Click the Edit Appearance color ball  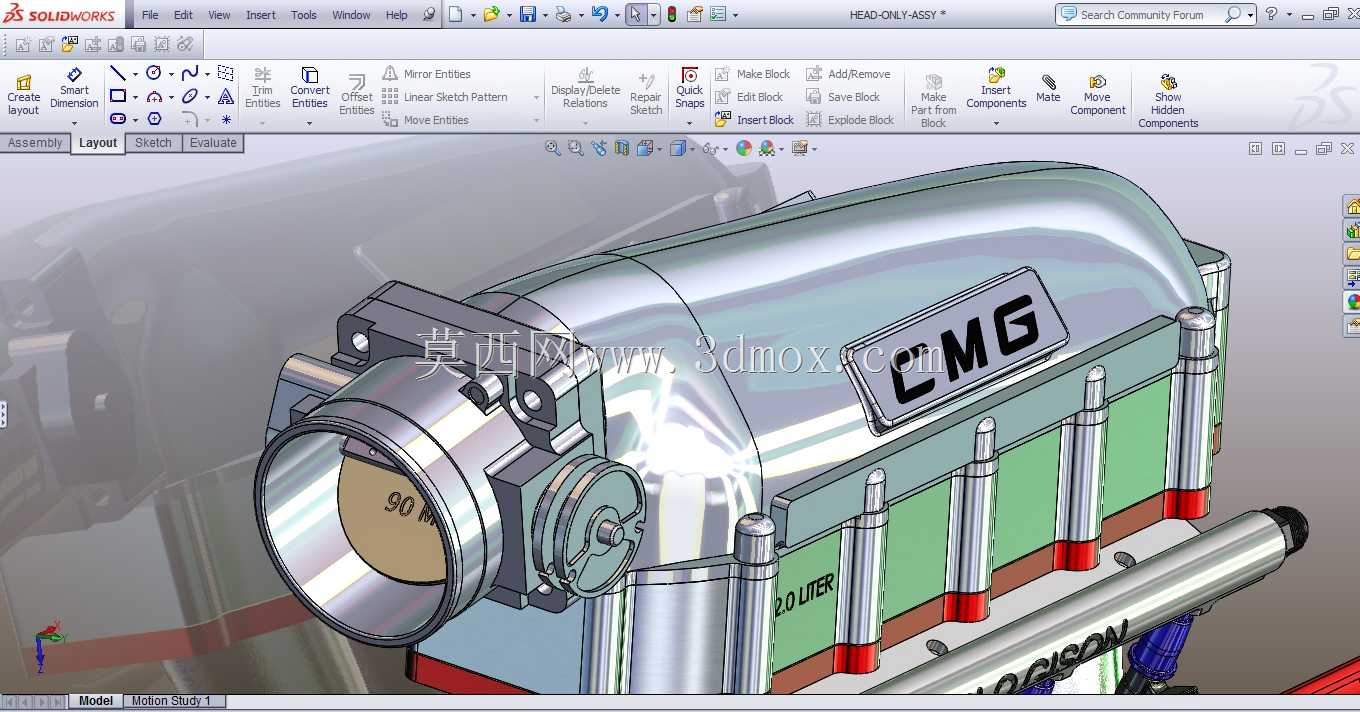point(743,148)
